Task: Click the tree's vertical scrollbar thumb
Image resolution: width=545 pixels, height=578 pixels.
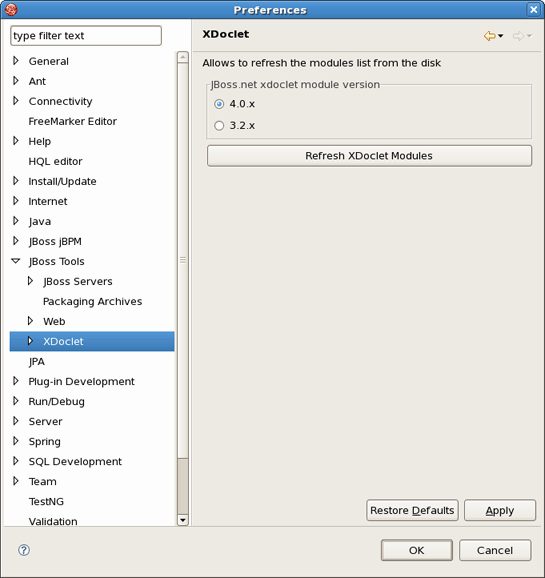Action: point(183,261)
